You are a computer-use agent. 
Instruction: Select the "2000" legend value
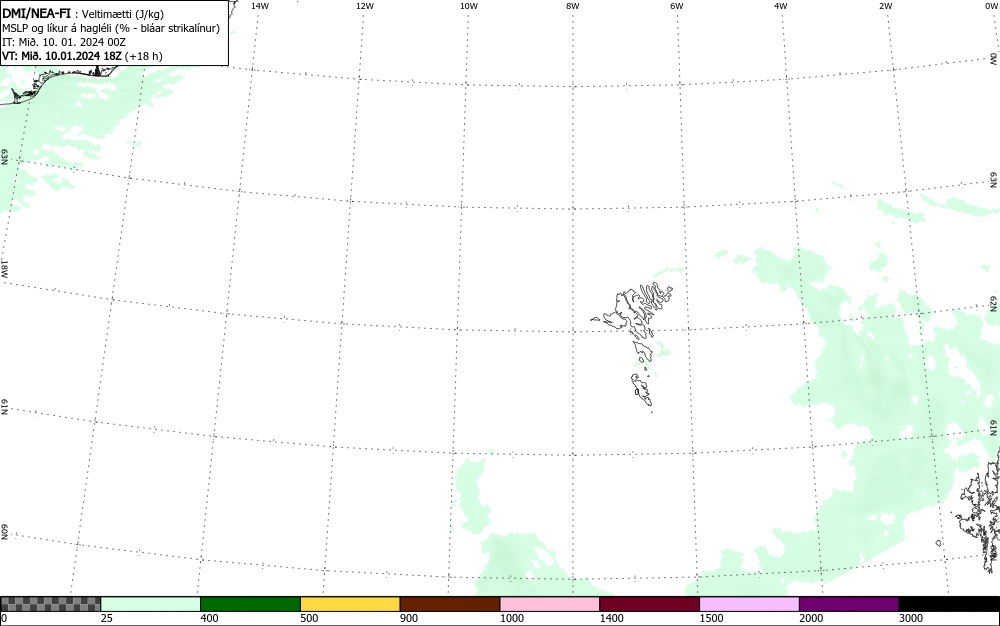[x=811, y=618]
